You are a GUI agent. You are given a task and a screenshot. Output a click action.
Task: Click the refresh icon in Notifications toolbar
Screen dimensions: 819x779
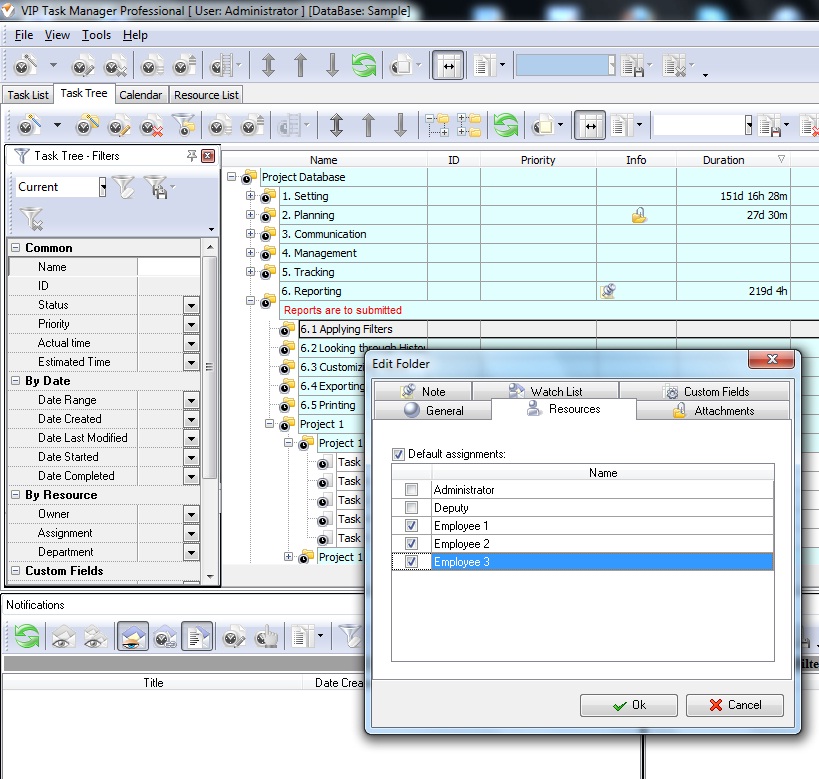coord(26,636)
